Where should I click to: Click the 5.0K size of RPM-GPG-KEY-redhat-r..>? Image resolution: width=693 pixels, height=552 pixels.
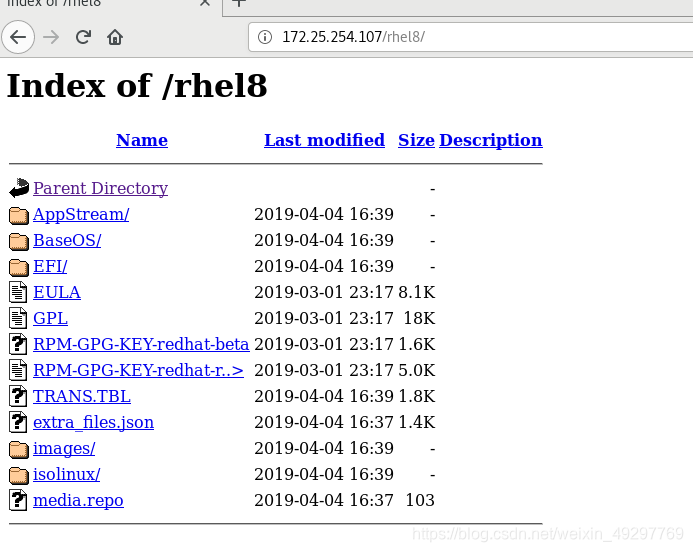(417, 370)
